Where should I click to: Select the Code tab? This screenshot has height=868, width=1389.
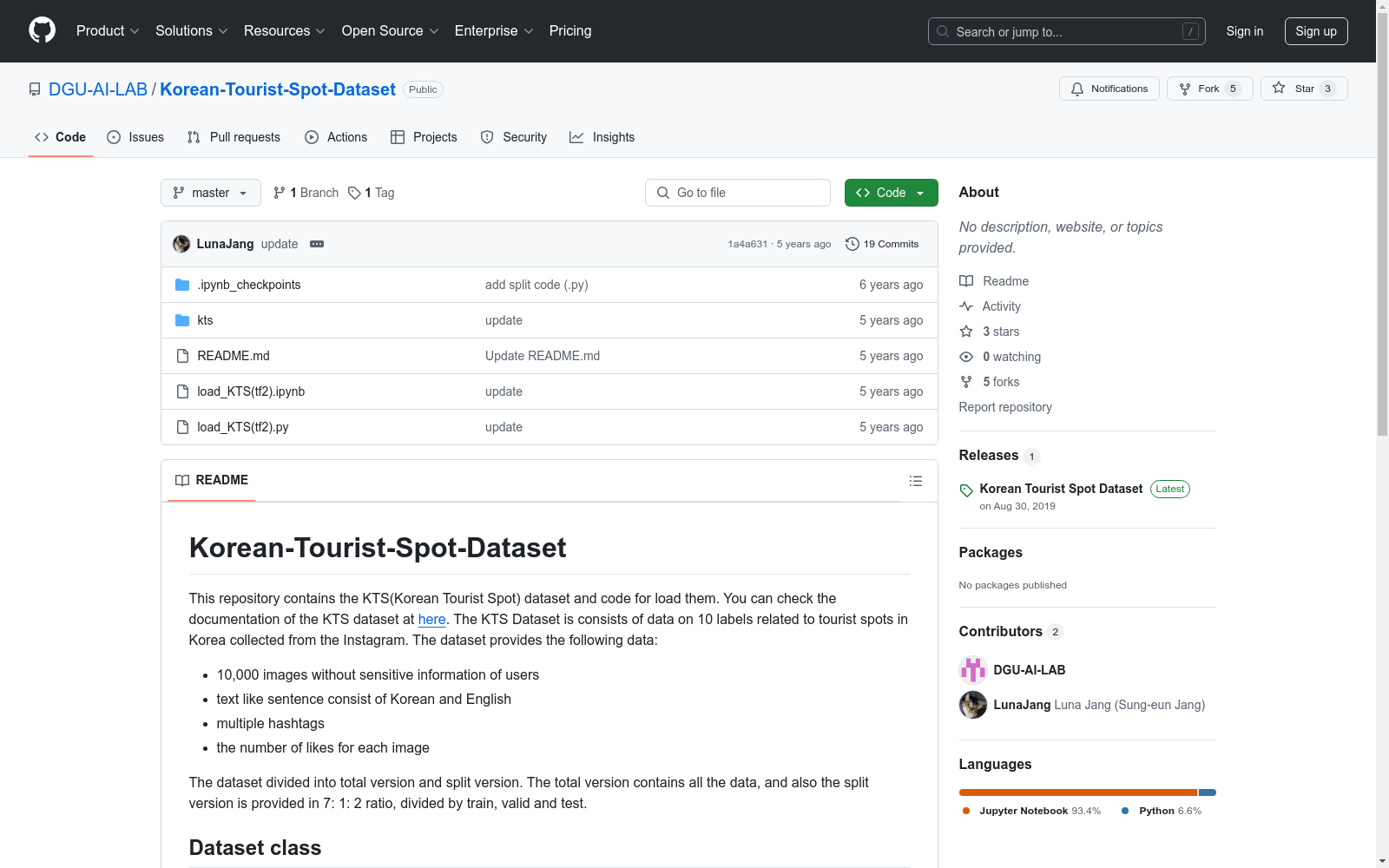point(61,137)
